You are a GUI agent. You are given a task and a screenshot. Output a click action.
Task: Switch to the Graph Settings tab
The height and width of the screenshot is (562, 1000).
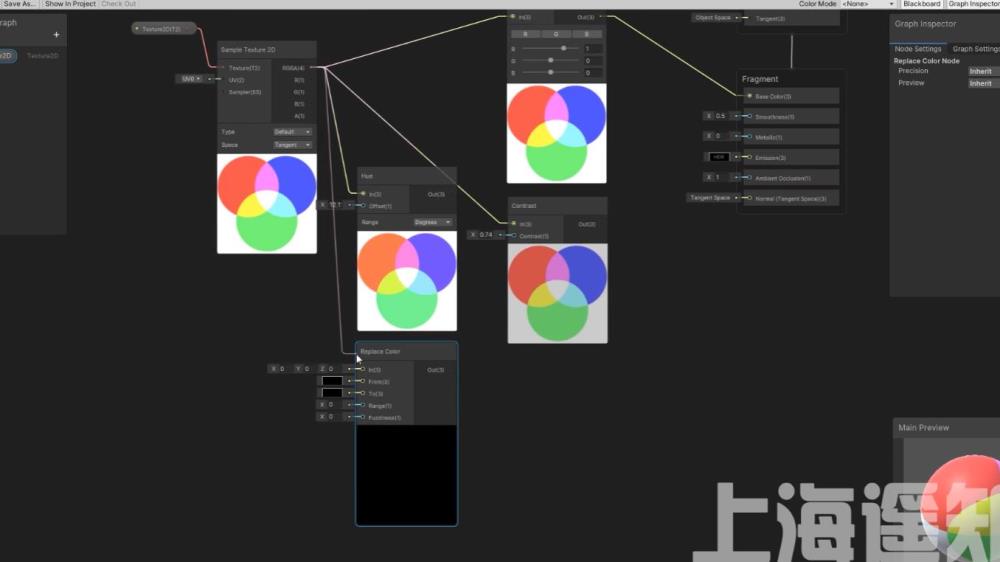pos(975,49)
